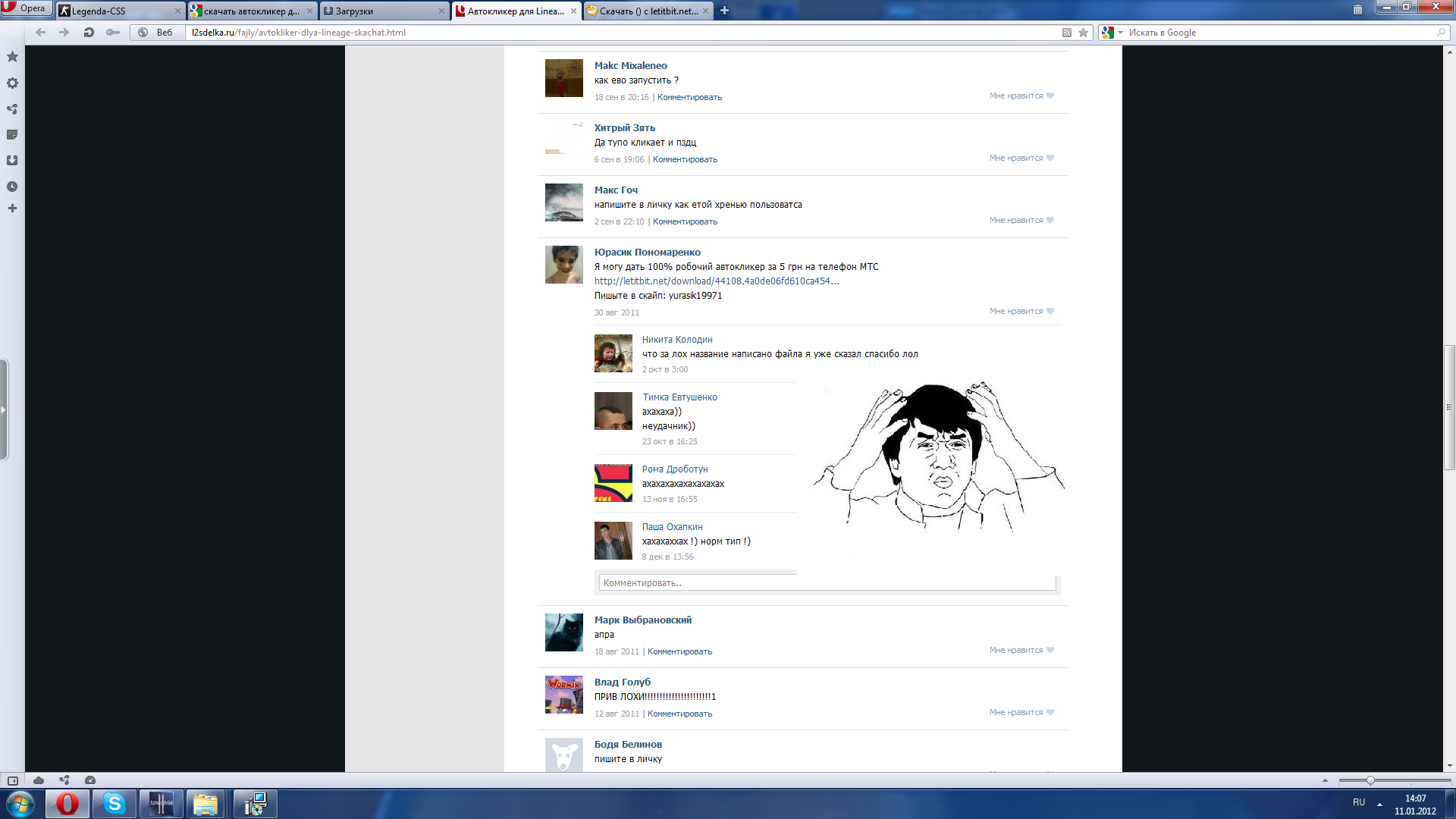Expand the zoom level dropdown arrow

coord(1325,780)
